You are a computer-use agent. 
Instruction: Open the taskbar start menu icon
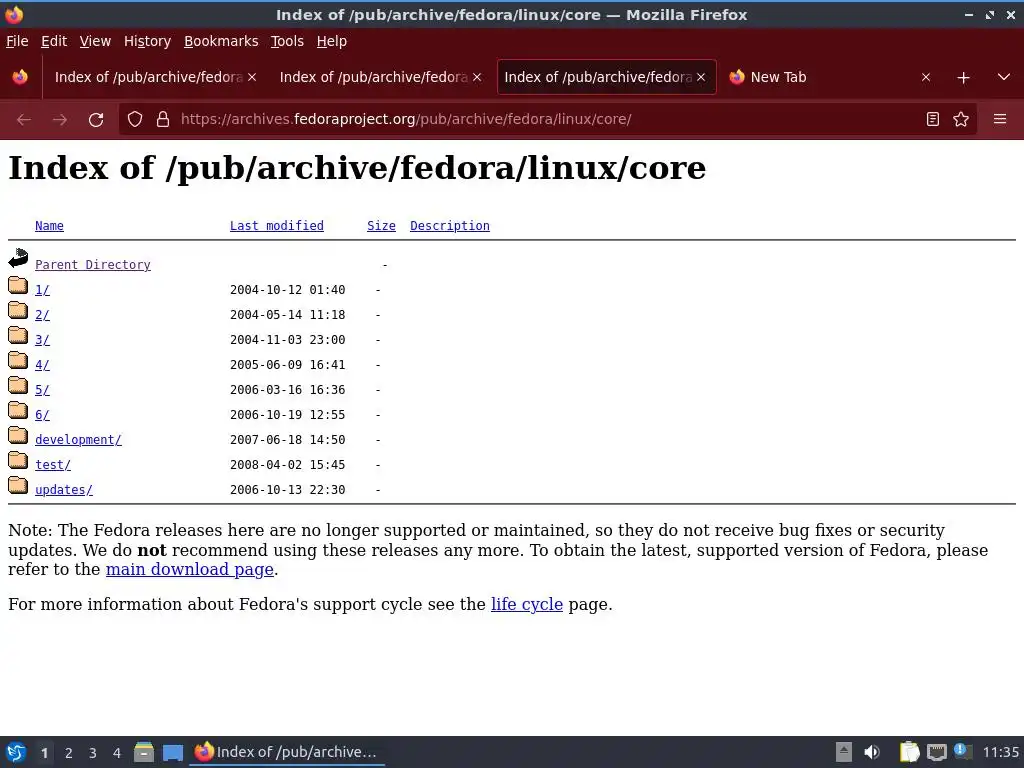click(16, 752)
